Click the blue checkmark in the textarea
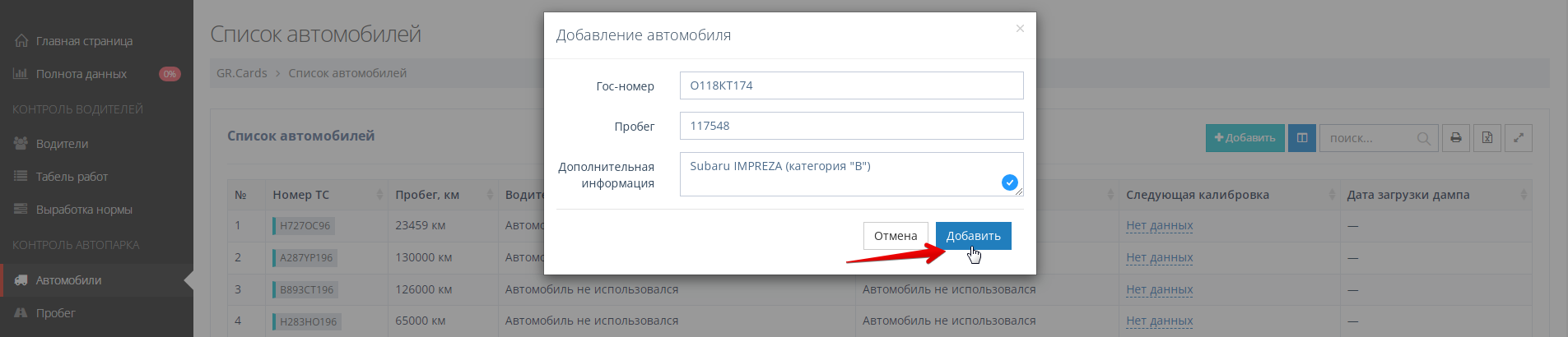The height and width of the screenshot is (337, 1568). 1009,182
